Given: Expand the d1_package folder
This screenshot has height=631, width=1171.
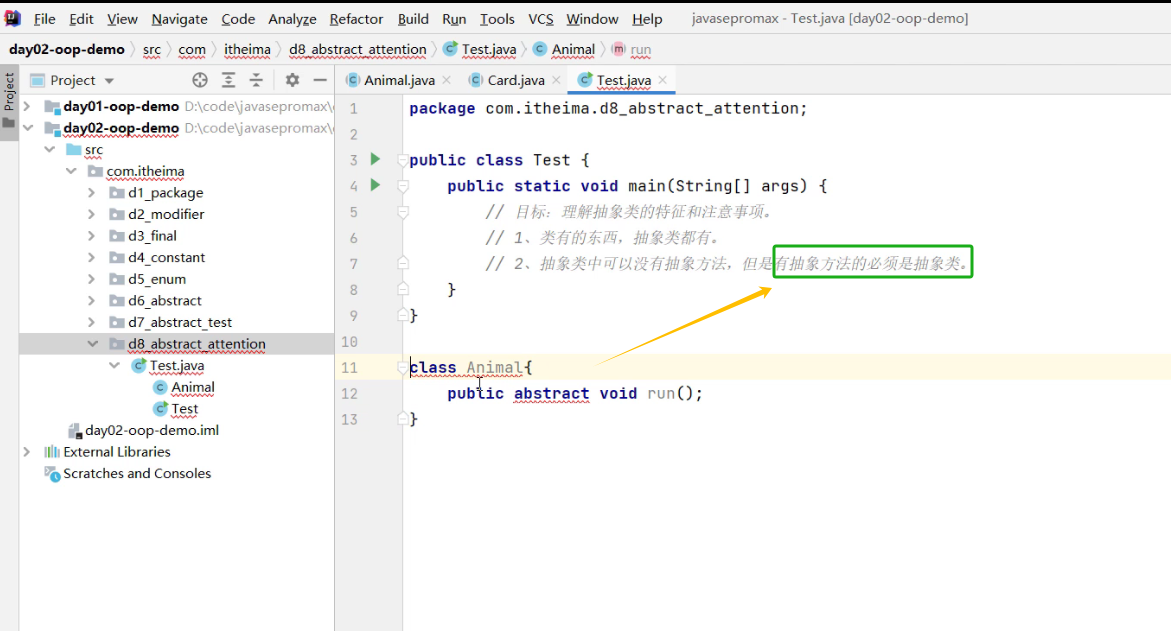Looking at the screenshot, I should (x=92, y=193).
